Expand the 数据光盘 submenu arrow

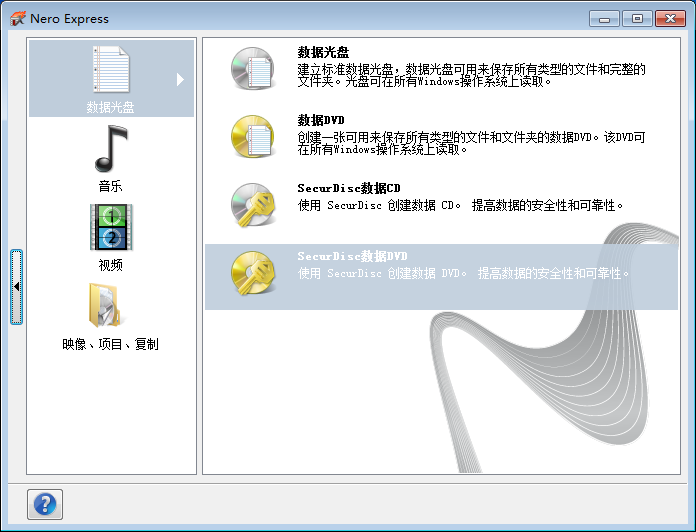[x=180, y=79]
